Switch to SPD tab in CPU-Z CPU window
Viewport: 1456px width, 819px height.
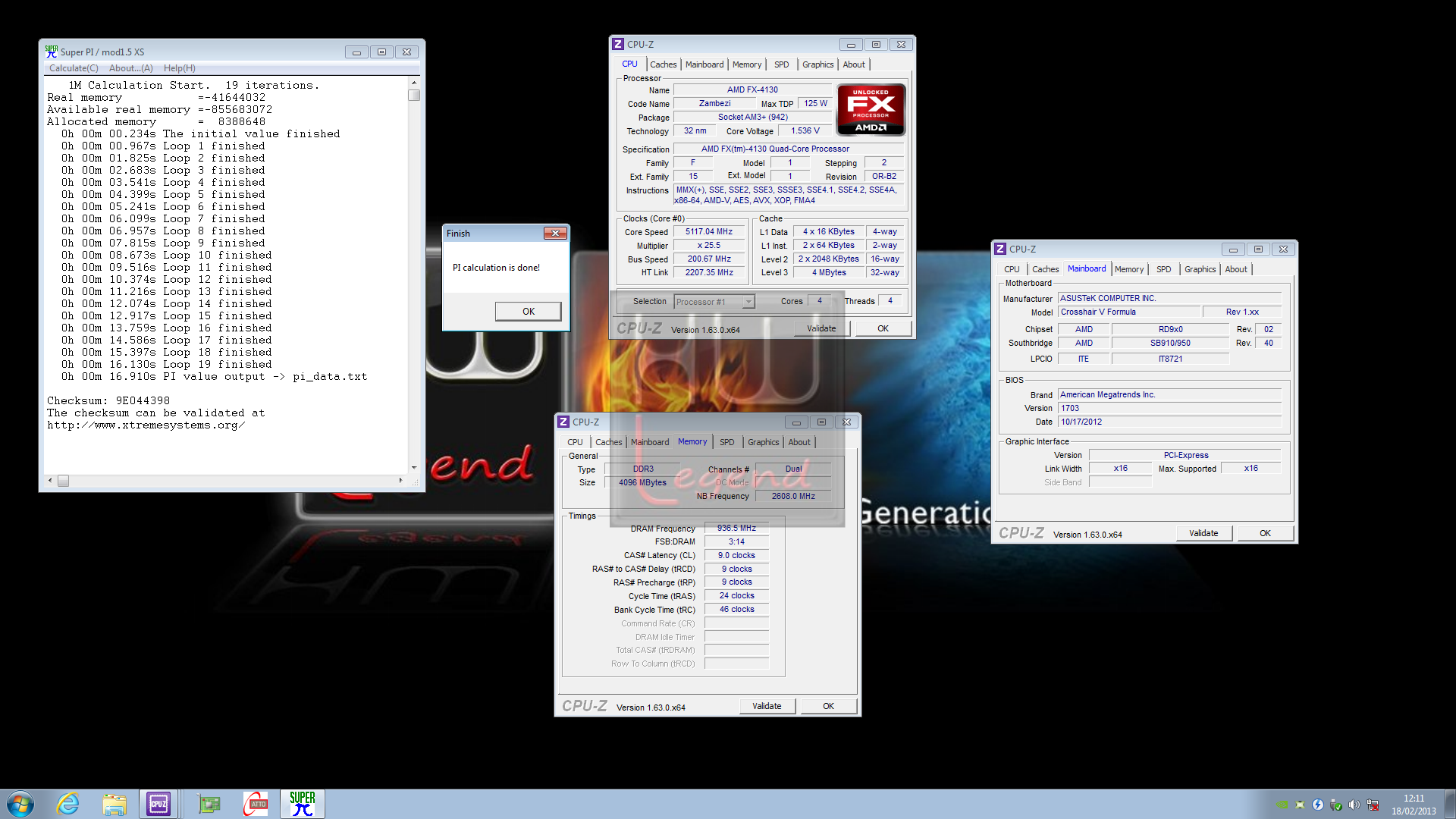tap(781, 64)
